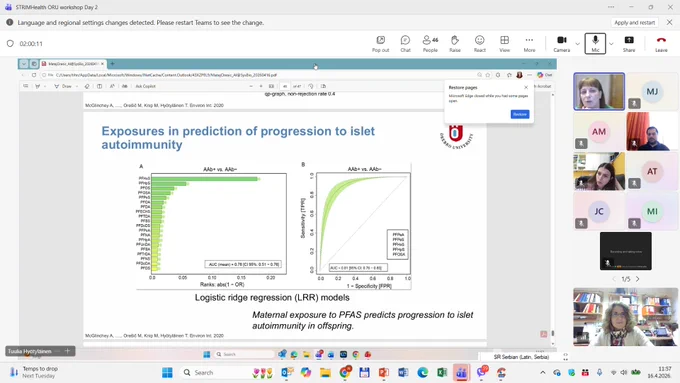Open Outlook from the taskbar

point(287,373)
